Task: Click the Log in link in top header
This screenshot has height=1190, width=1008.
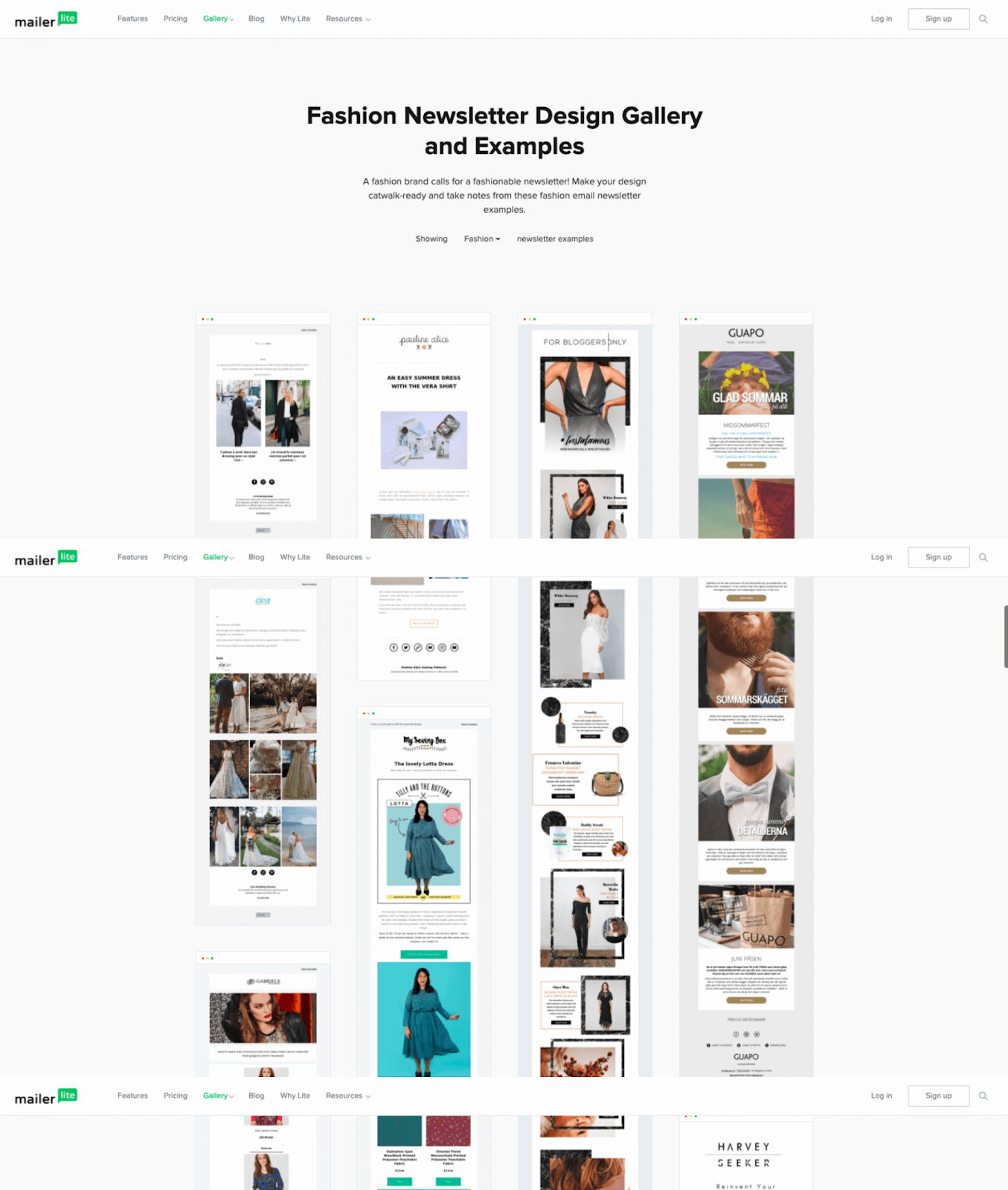Action: 882,19
